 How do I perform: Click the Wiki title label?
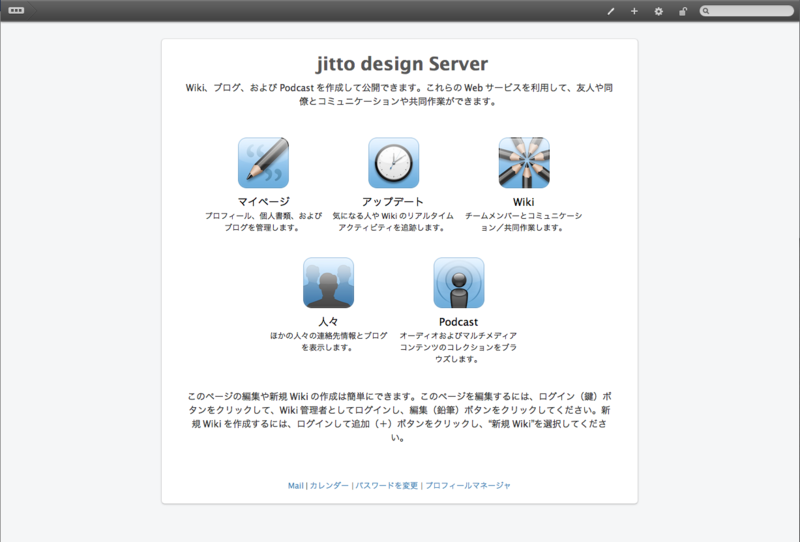523,202
